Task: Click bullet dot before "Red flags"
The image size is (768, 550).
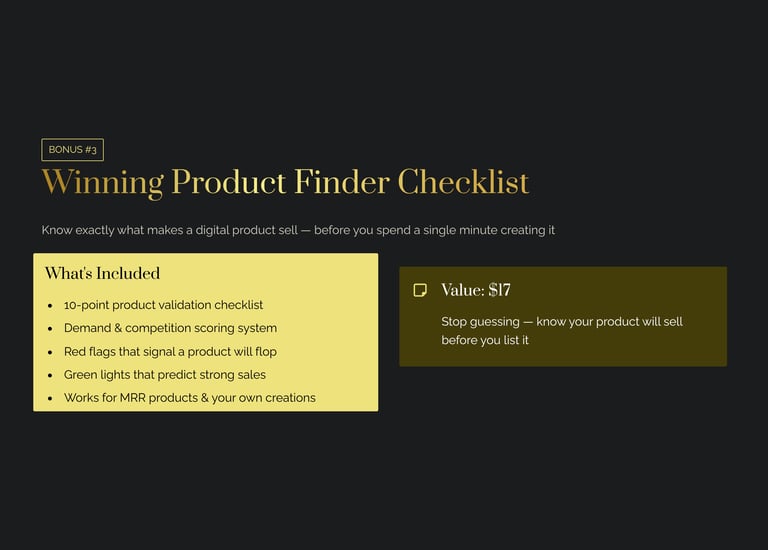Action: click(x=50, y=353)
